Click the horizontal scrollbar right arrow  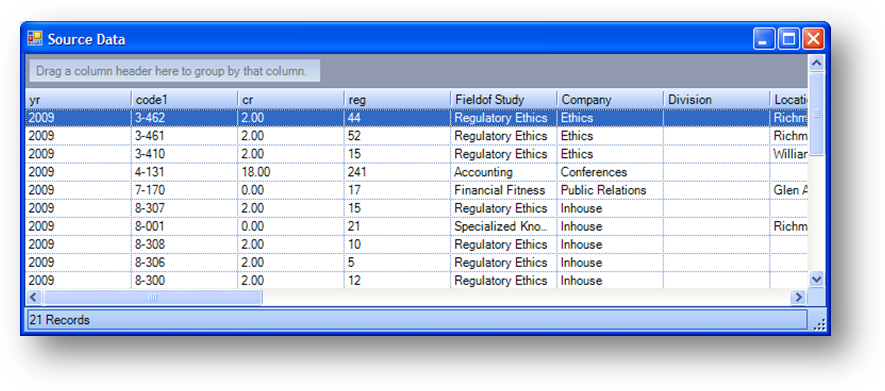(798, 297)
